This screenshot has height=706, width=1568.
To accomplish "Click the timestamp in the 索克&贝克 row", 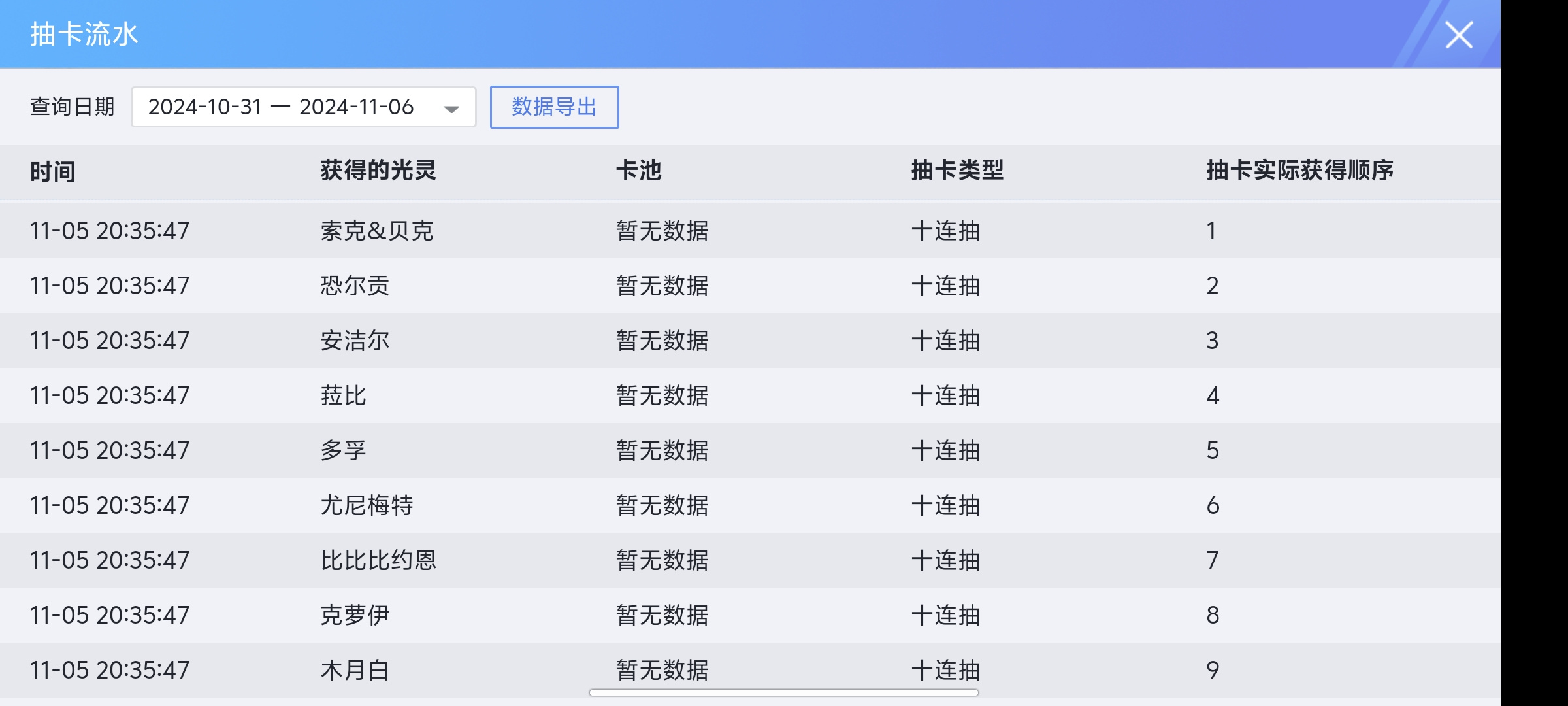I will pos(110,231).
